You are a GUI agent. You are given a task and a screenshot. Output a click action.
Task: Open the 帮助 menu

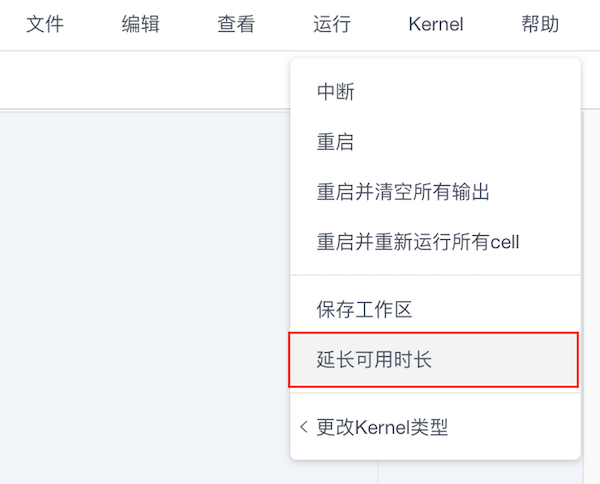pos(540,24)
